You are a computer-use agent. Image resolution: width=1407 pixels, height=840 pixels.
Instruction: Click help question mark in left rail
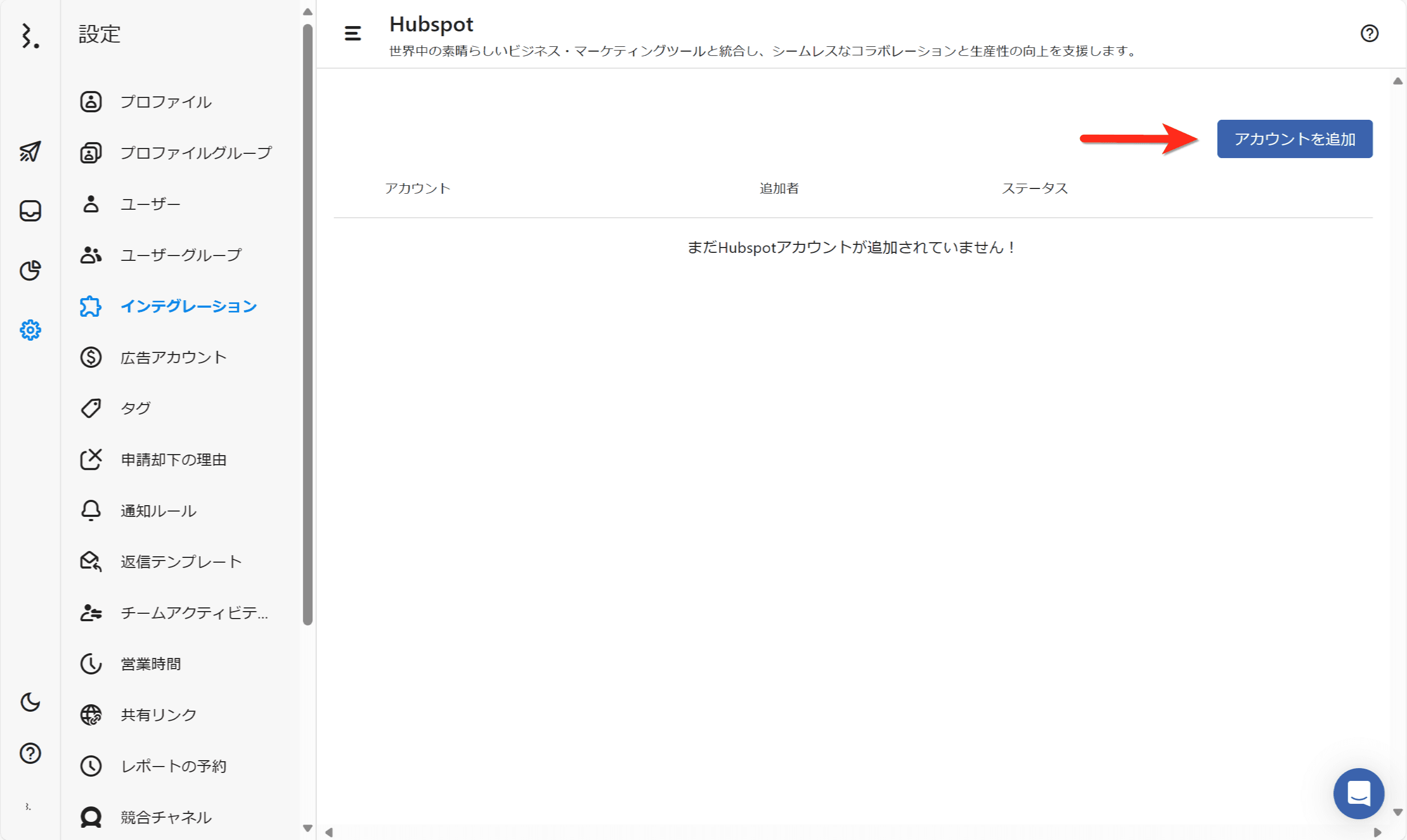coord(30,753)
